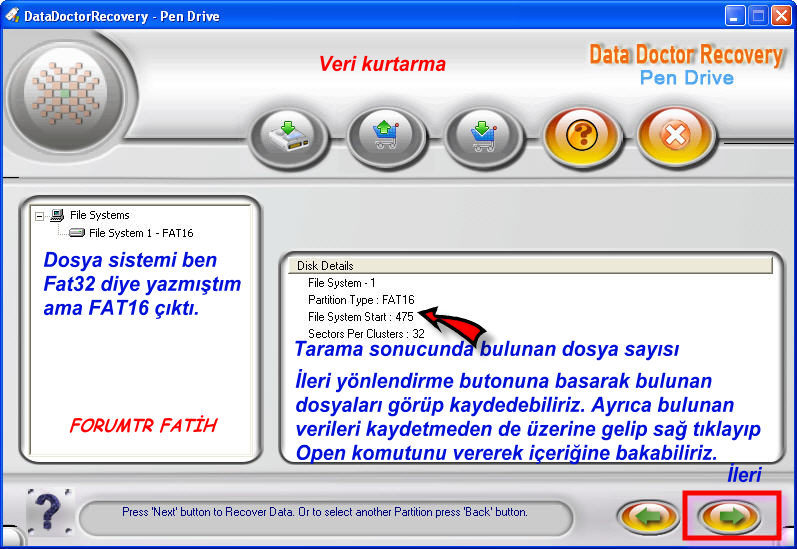The image size is (797, 549).
Task: Click the 'Press Next button to Recover Data' status text
Action: tap(325, 512)
